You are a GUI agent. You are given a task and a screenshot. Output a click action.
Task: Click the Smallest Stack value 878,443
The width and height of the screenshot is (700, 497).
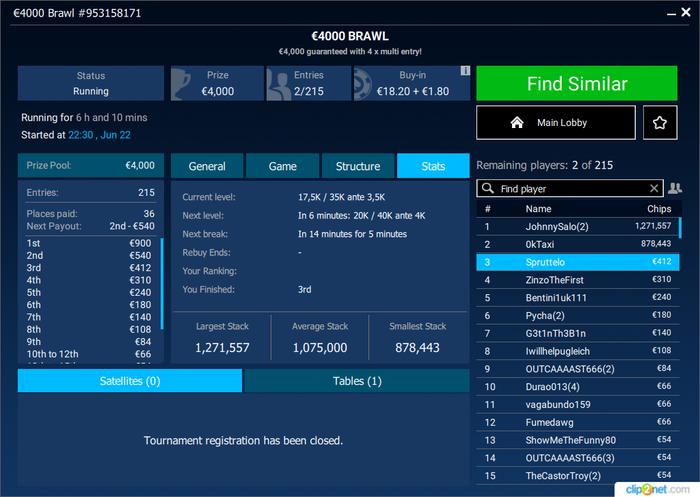(417, 347)
